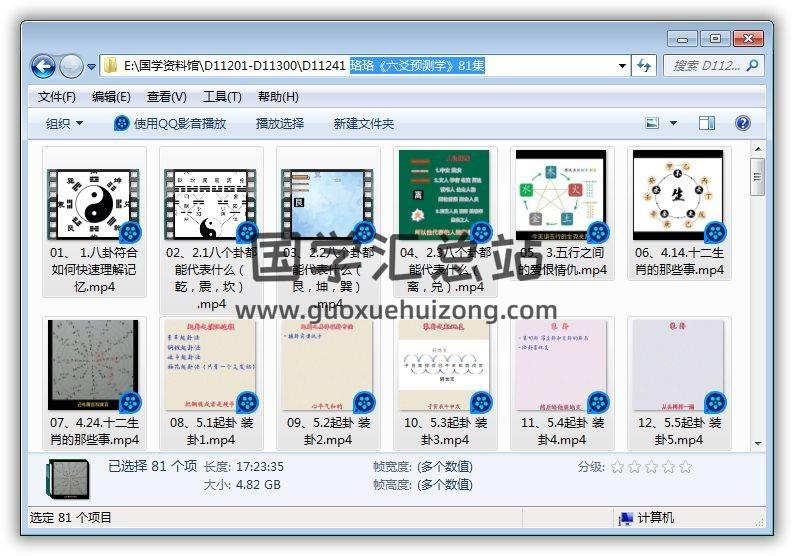794x556 pixels.
Task: Open the view options dropdown arrow
Action: click(x=673, y=123)
